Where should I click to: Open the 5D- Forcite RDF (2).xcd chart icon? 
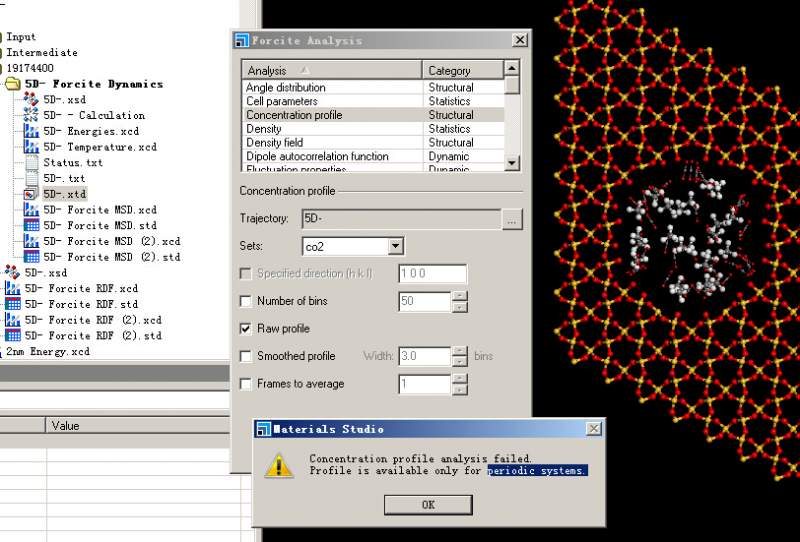coord(12,320)
